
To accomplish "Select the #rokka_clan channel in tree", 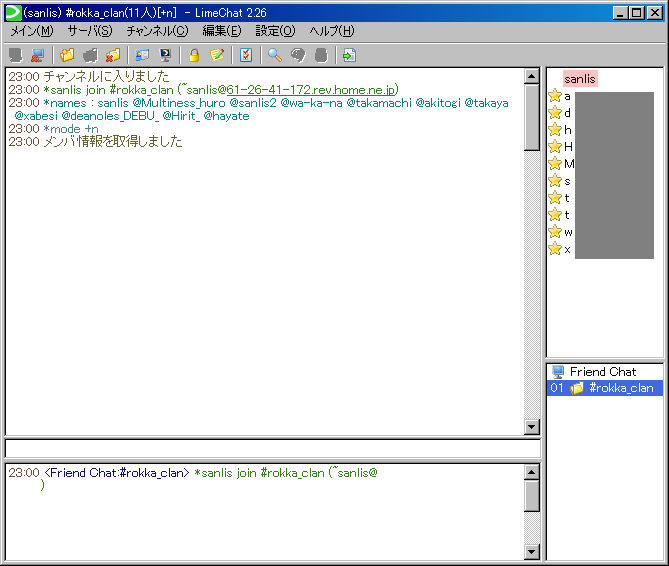I will [620, 388].
